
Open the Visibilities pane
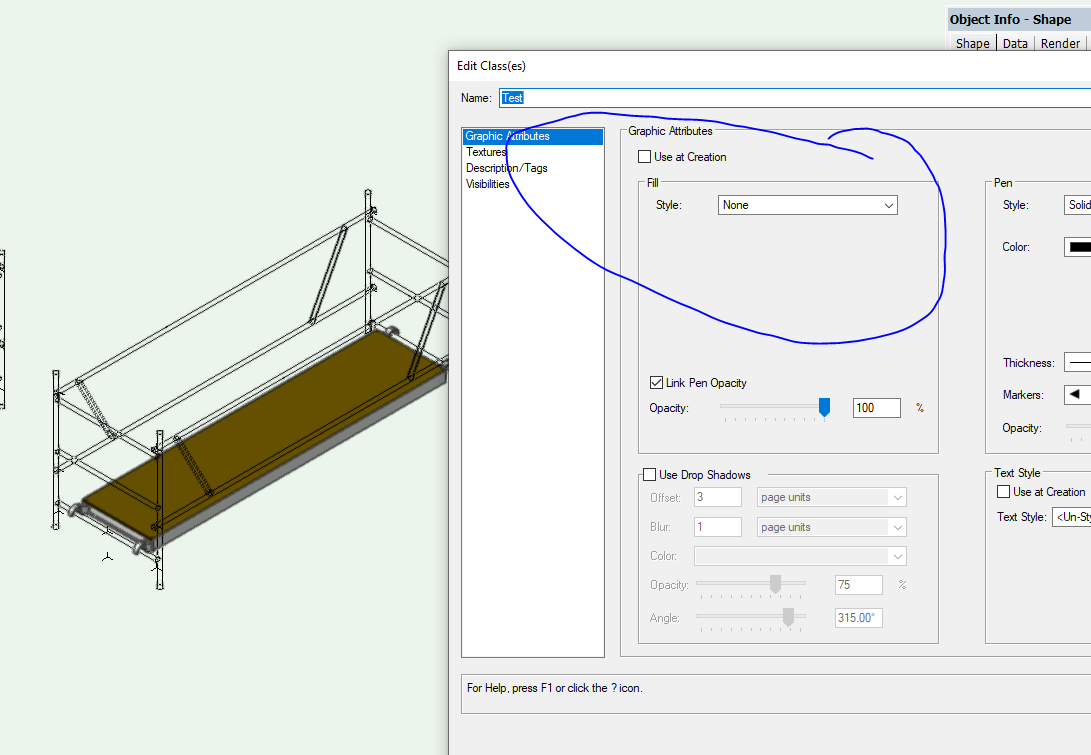coord(488,184)
